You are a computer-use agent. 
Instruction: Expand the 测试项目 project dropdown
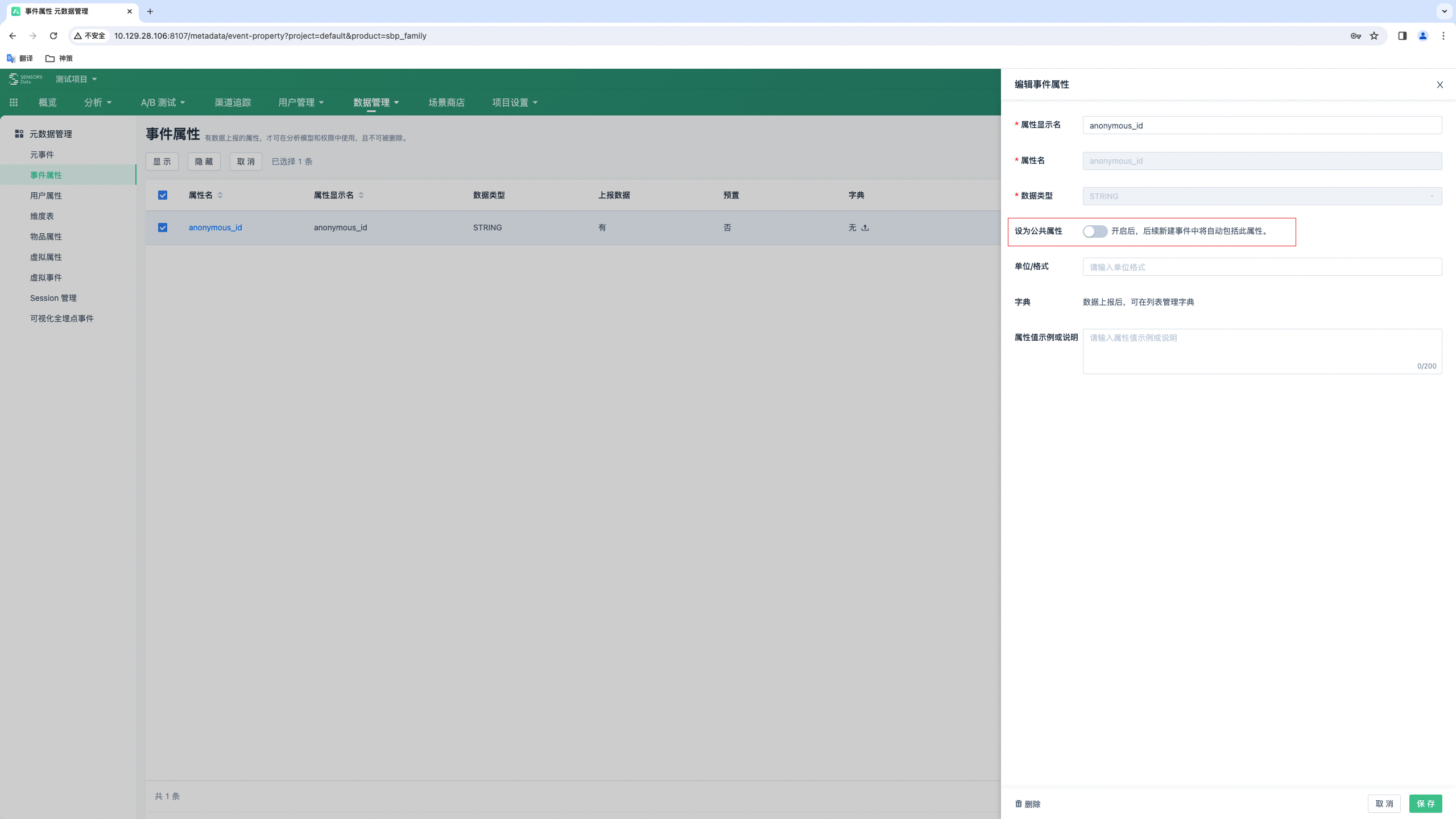(x=76, y=79)
